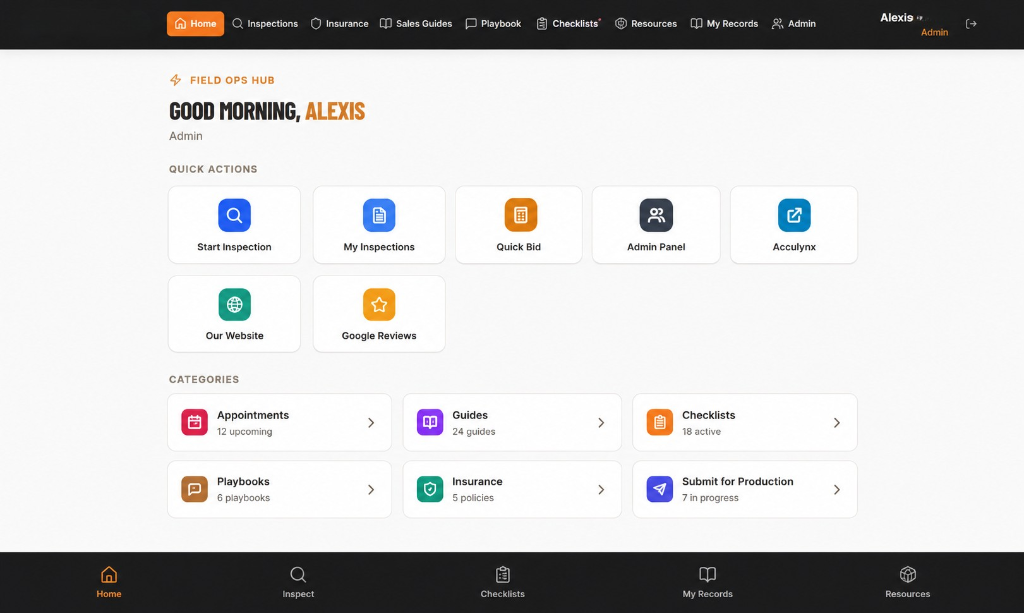This screenshot has width=1024, height=613.
Task: Open the Google Reviews star icon
Action: pos(379,304)
